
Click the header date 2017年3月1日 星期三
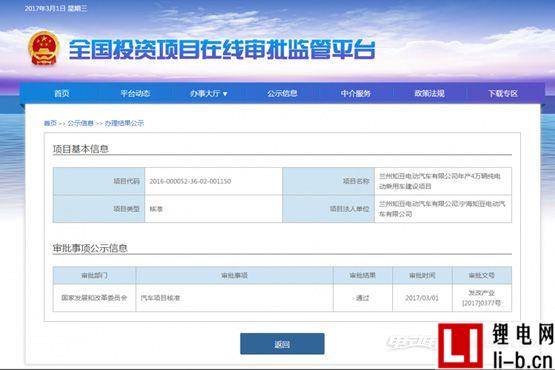(56, 8)
